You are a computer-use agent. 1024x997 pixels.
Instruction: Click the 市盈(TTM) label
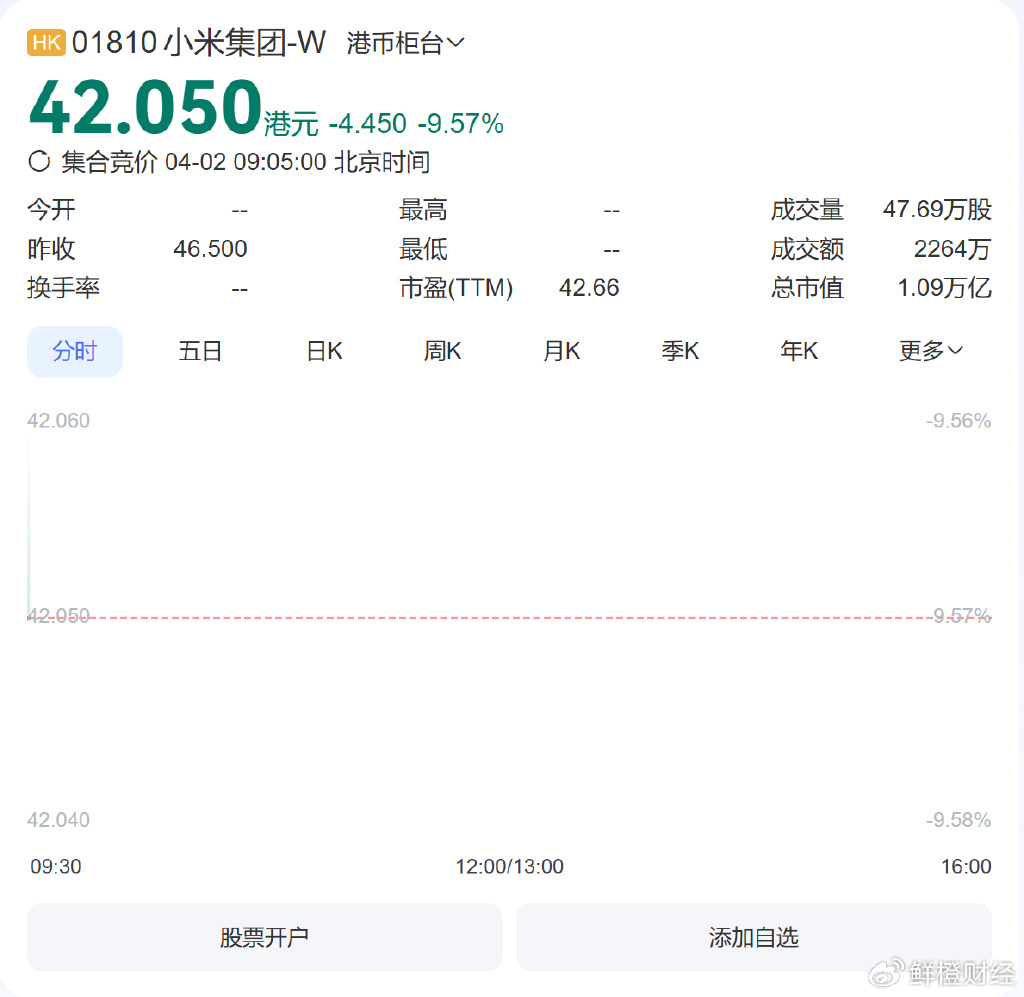456,288
